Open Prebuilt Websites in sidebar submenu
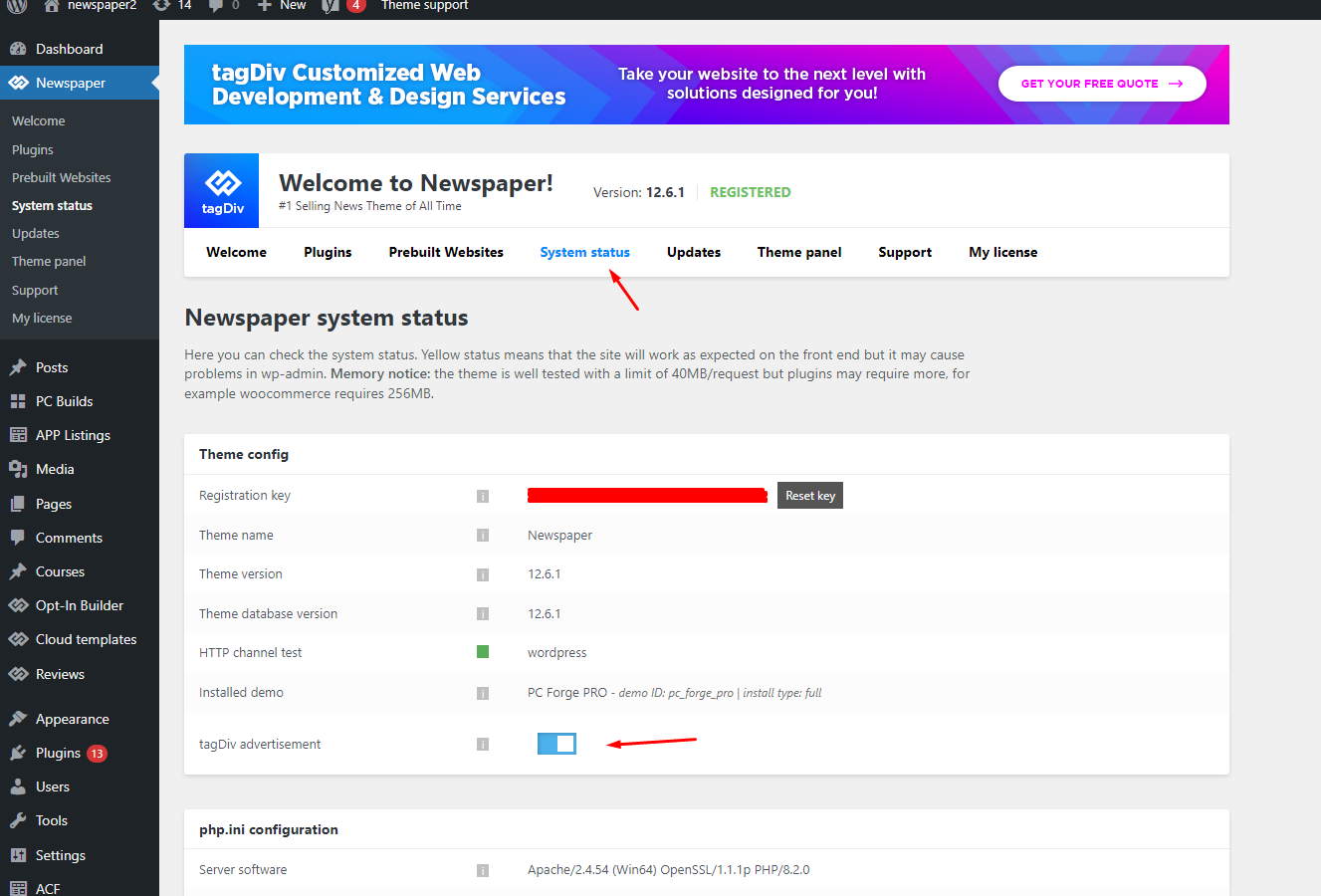1321x896 pixels. tap(62, 177)
